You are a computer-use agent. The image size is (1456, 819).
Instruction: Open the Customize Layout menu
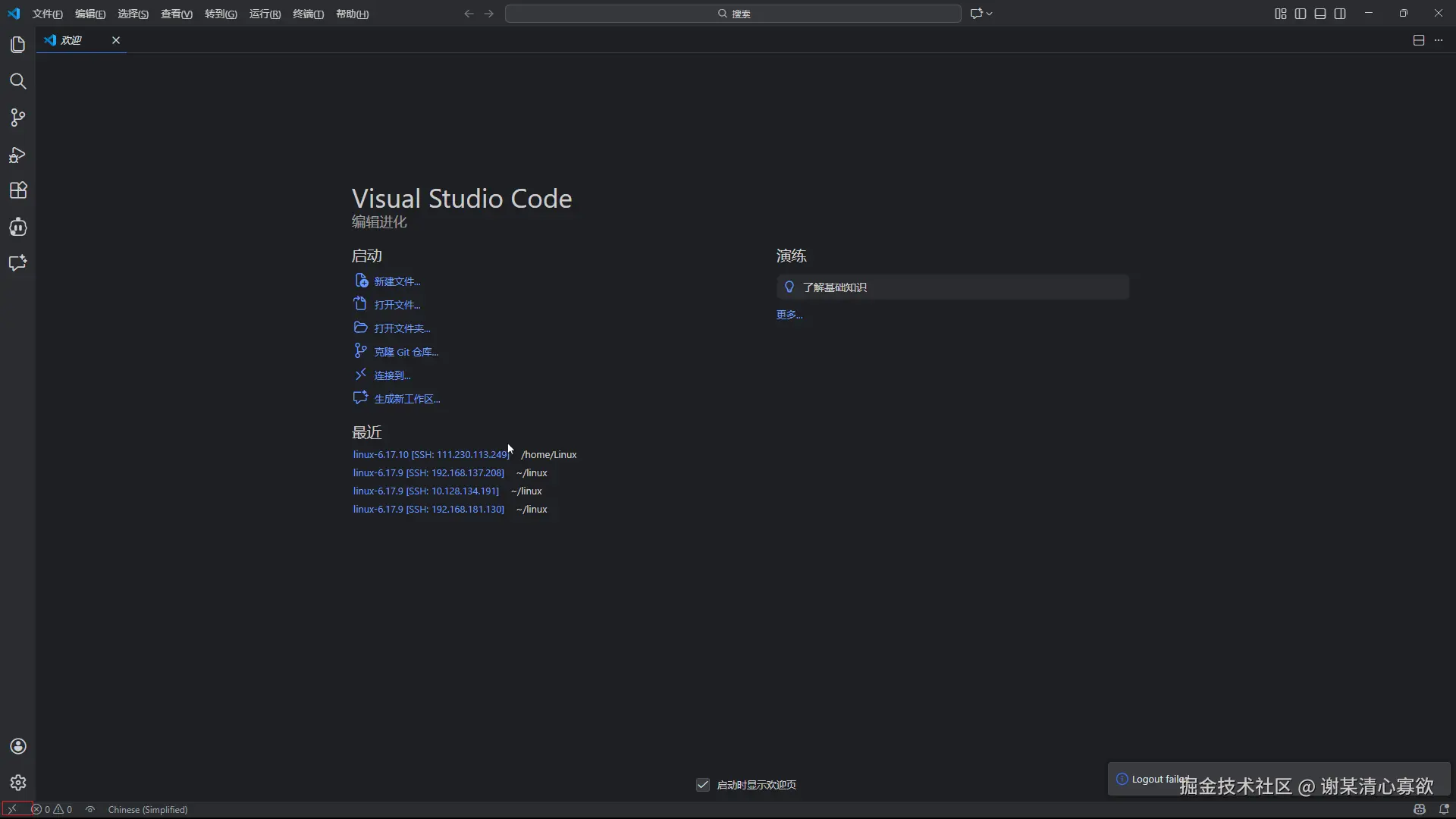1281,14
